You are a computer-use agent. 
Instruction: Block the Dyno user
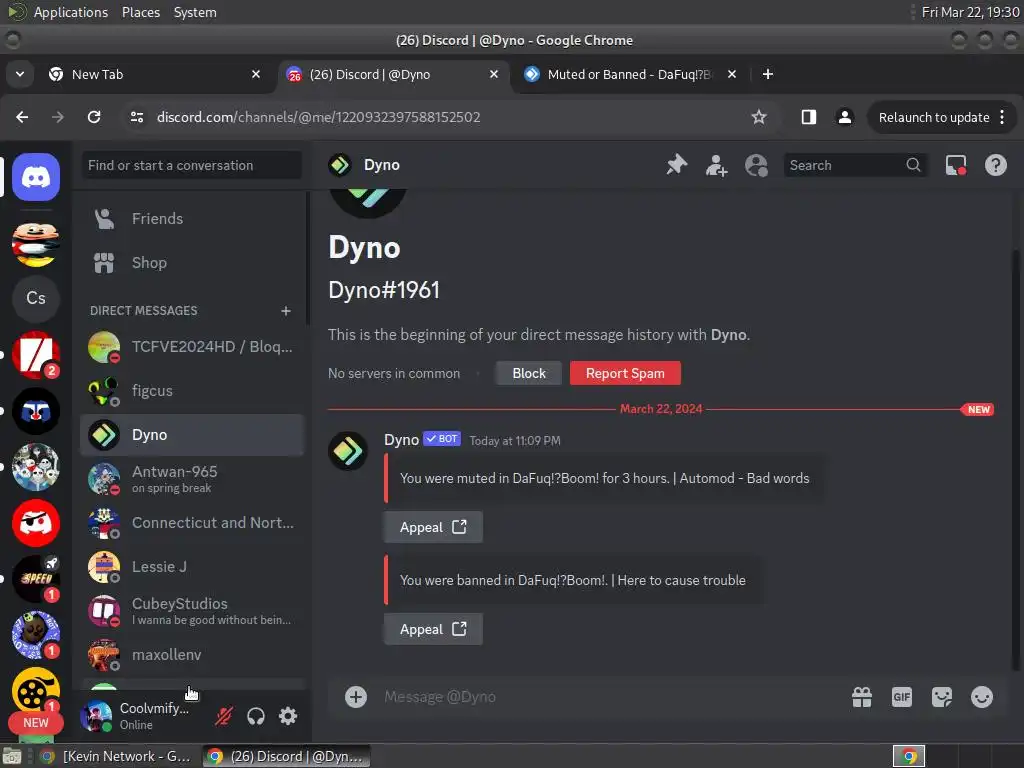coord(529,373)
